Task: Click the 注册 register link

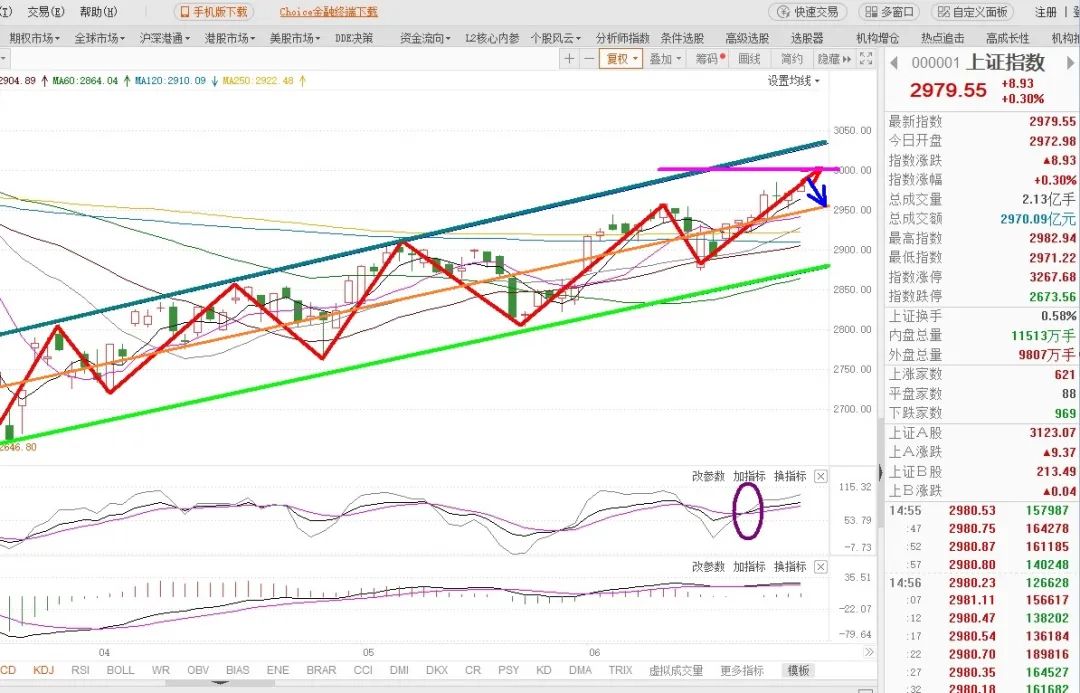Action: coord(1045,12)
